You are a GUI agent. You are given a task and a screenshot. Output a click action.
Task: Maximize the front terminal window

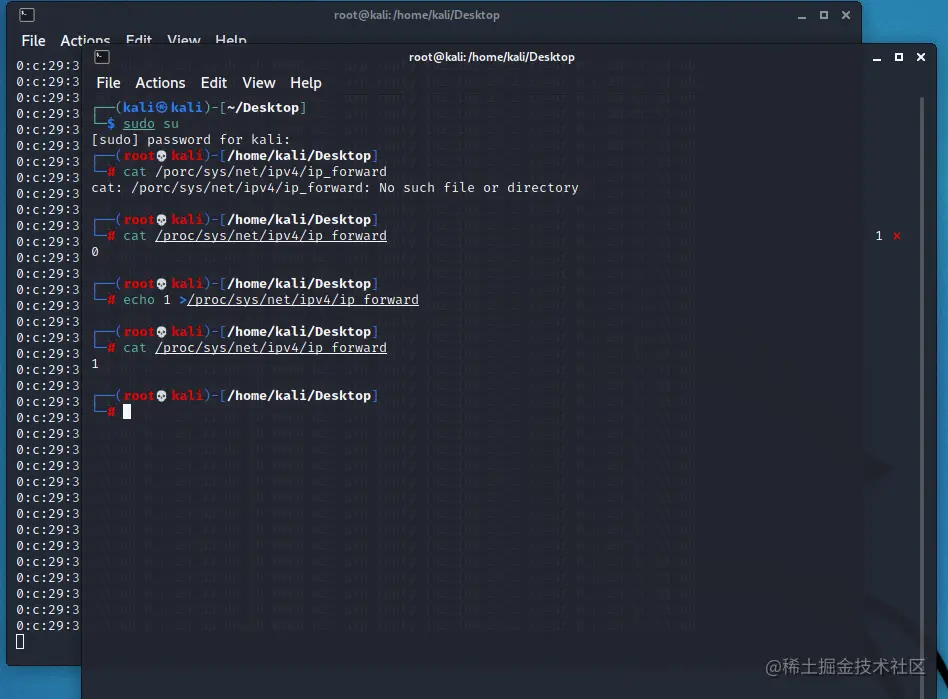pos(899,57)
